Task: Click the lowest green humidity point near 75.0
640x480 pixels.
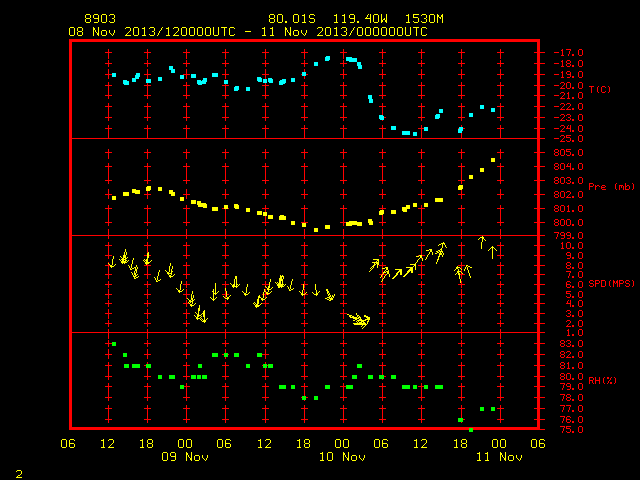Action: point(471,430)
